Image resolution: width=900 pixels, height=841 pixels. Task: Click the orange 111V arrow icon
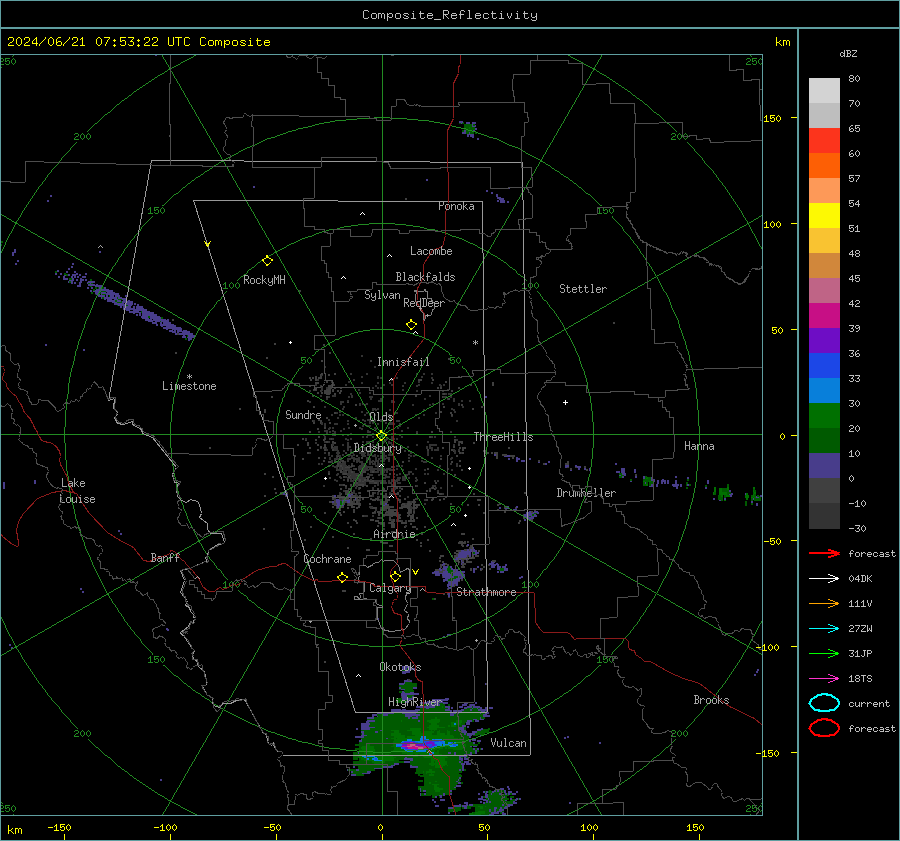(824, 603)
